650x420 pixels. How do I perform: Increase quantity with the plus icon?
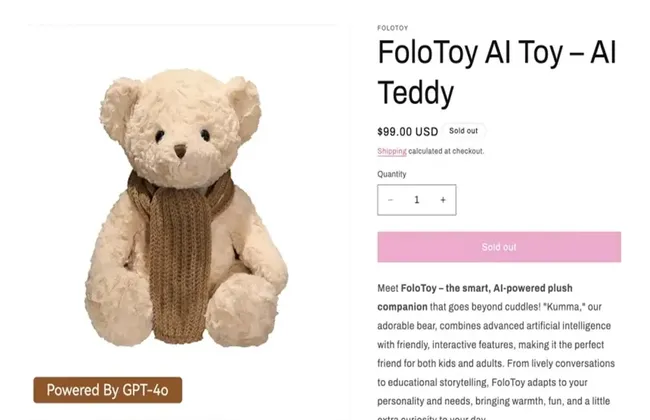(443, 200)
